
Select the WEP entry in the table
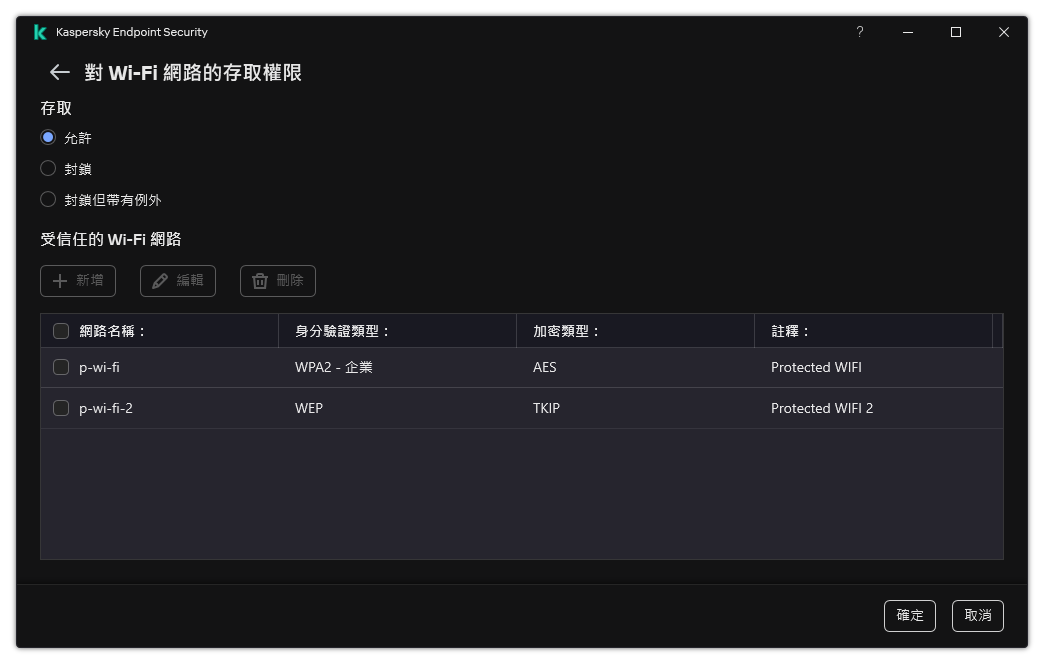tap(307, 408)
